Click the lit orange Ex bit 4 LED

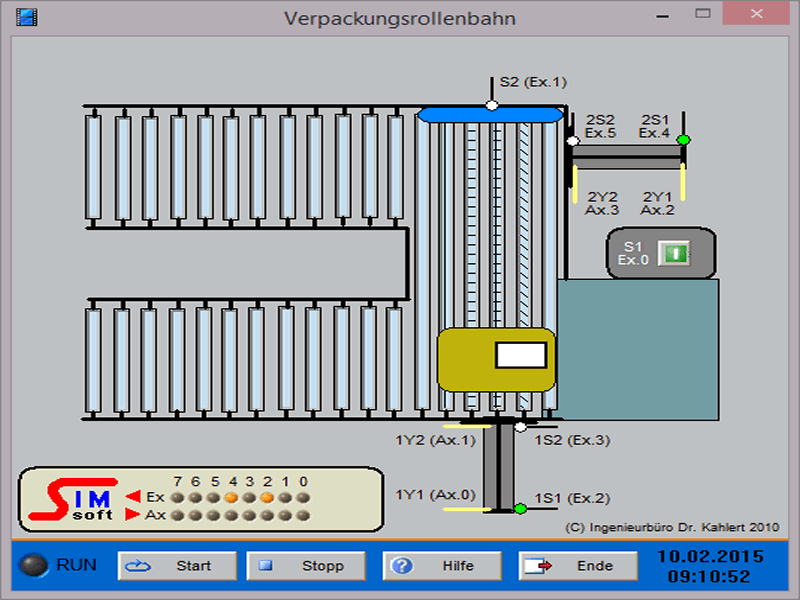pyautogui.click(x=231, y=497)
